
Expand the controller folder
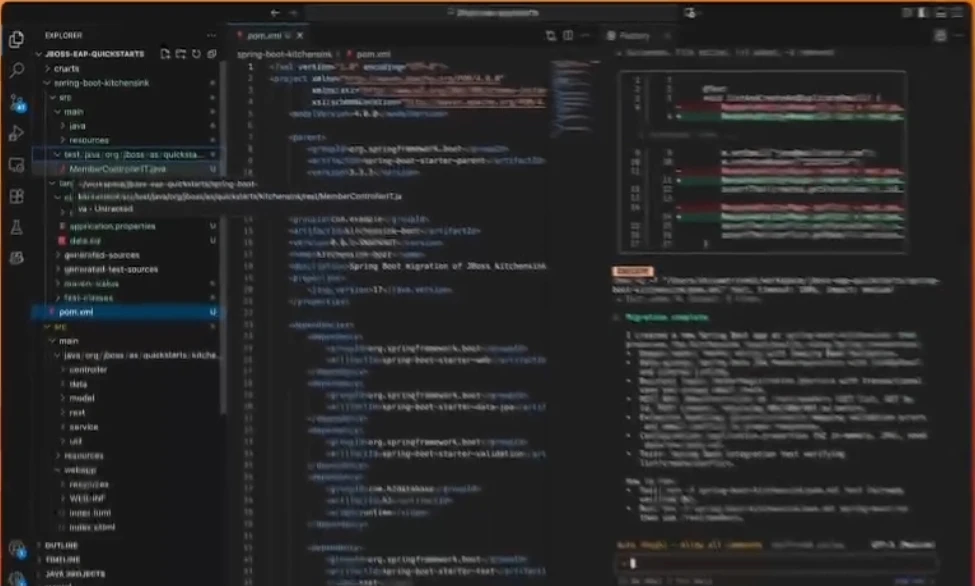coord(88,370)
